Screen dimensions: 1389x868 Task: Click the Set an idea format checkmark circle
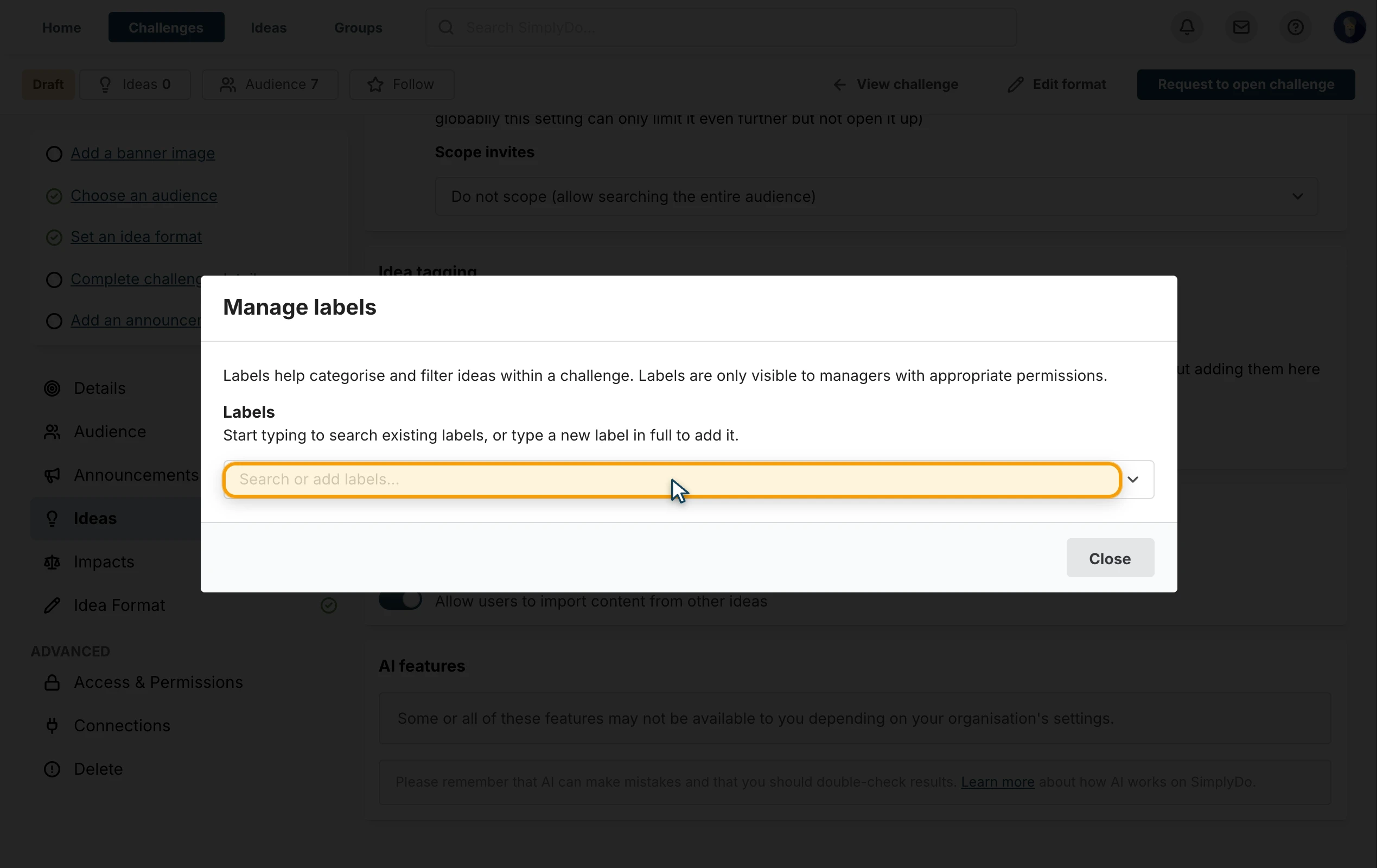pos(54,238)
